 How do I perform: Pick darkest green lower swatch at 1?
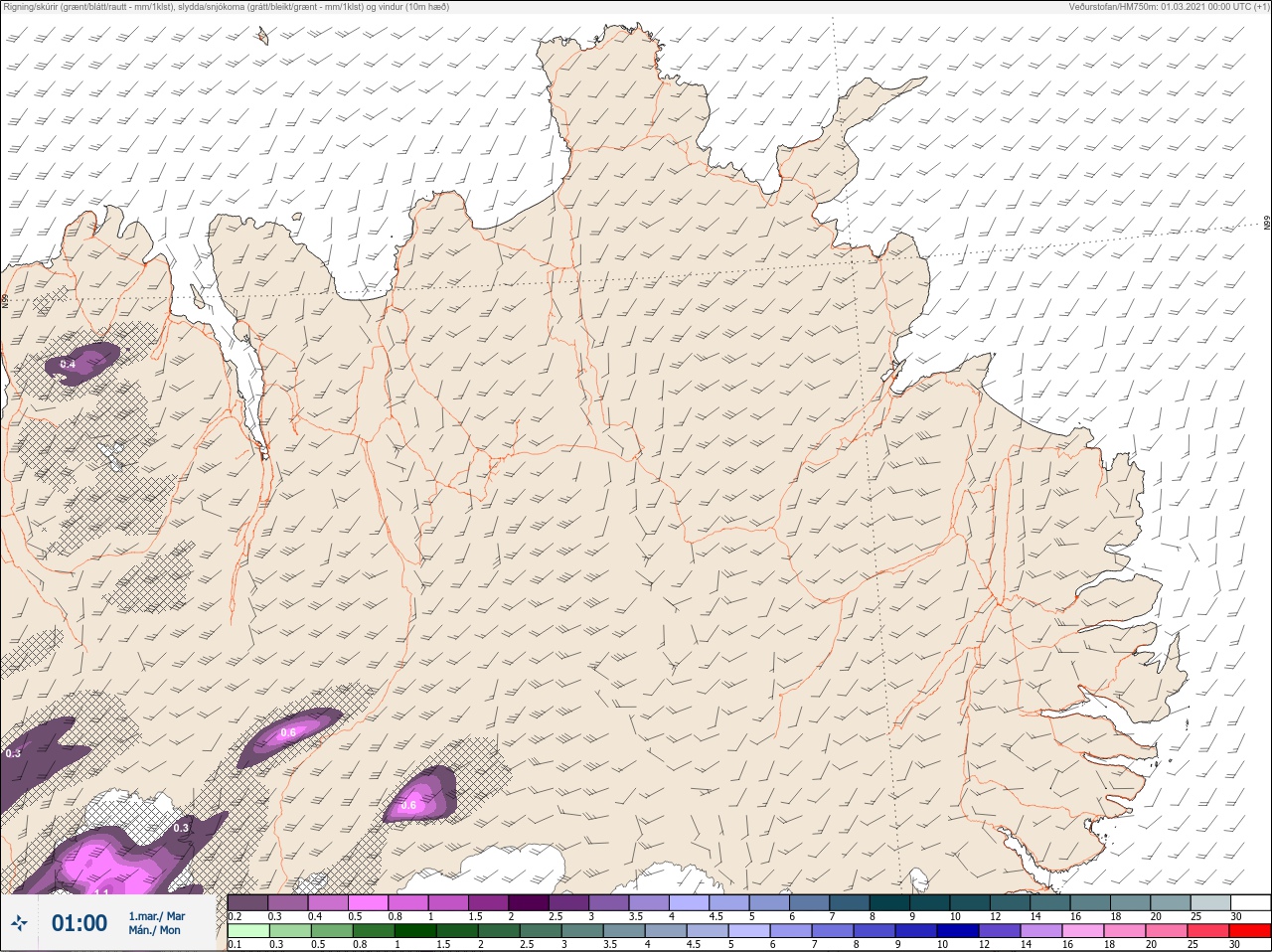[415, 930]
